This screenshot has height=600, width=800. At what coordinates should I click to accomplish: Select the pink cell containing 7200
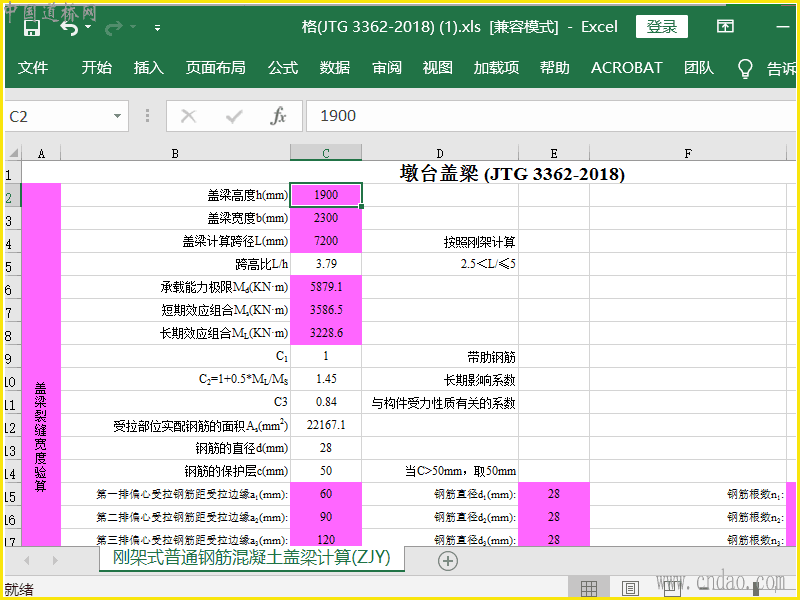(x=325, y=240)
